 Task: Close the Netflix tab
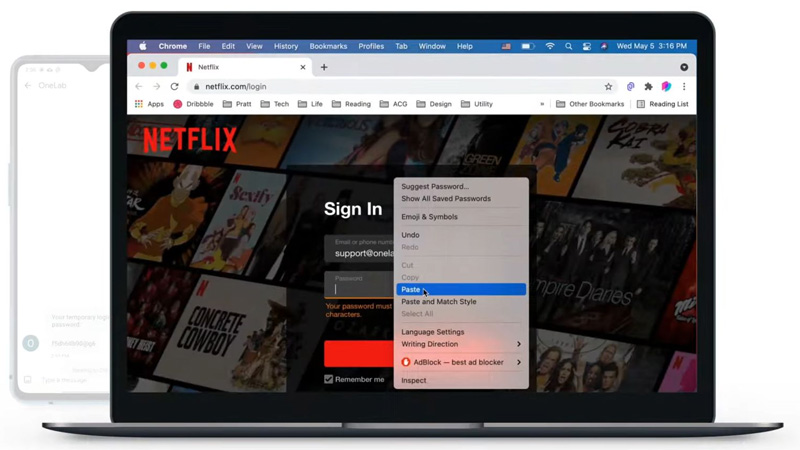[x=303, y=67]
